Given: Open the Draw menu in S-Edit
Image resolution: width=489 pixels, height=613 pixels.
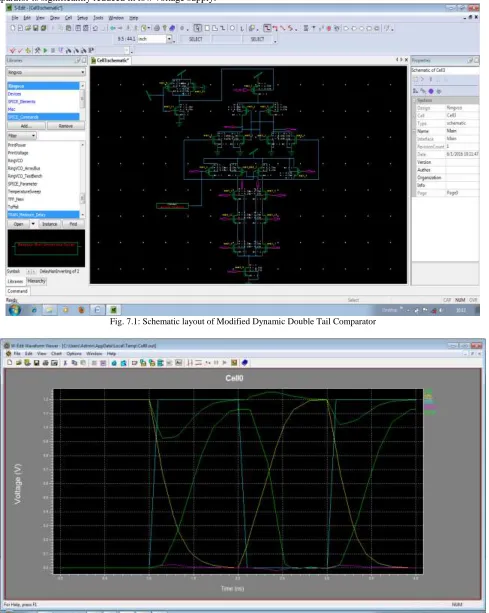Looking at the screenshot, I should pos(55,18).
